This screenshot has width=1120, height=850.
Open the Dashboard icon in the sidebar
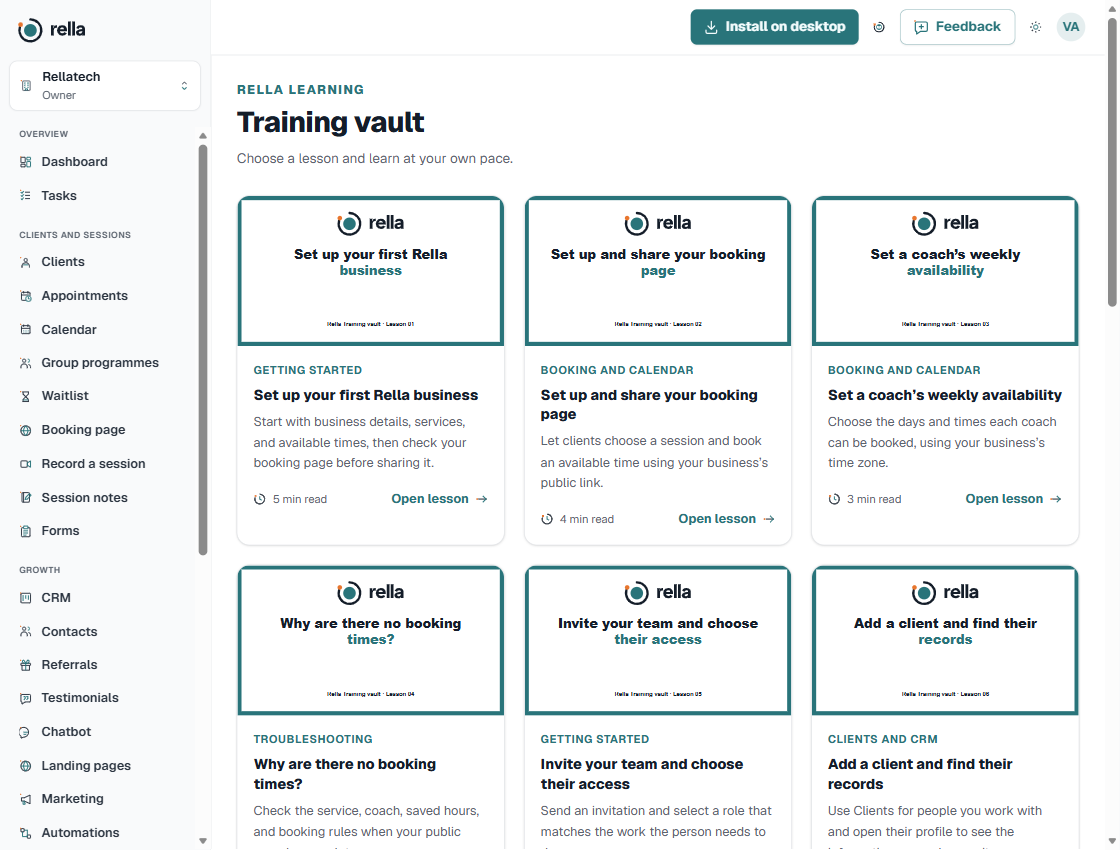pyautogui.click(x=26, y=162)
